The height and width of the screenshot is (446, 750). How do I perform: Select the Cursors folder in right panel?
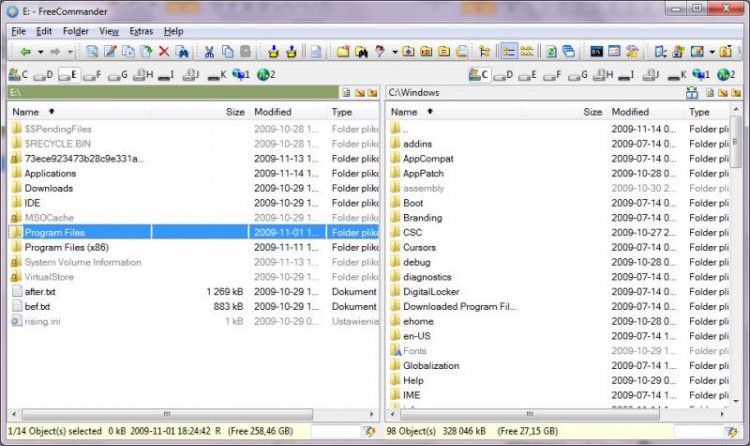(419, 247)
